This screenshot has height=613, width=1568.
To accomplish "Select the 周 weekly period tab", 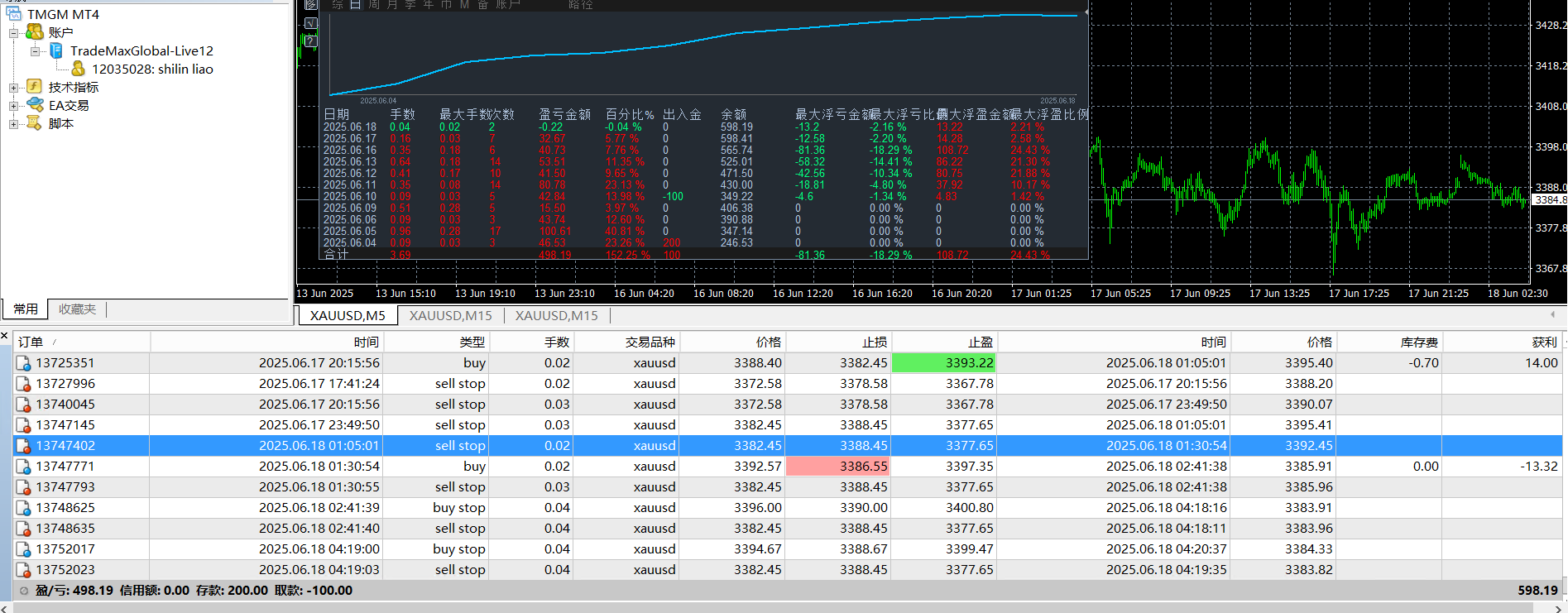I will [374, 4].
